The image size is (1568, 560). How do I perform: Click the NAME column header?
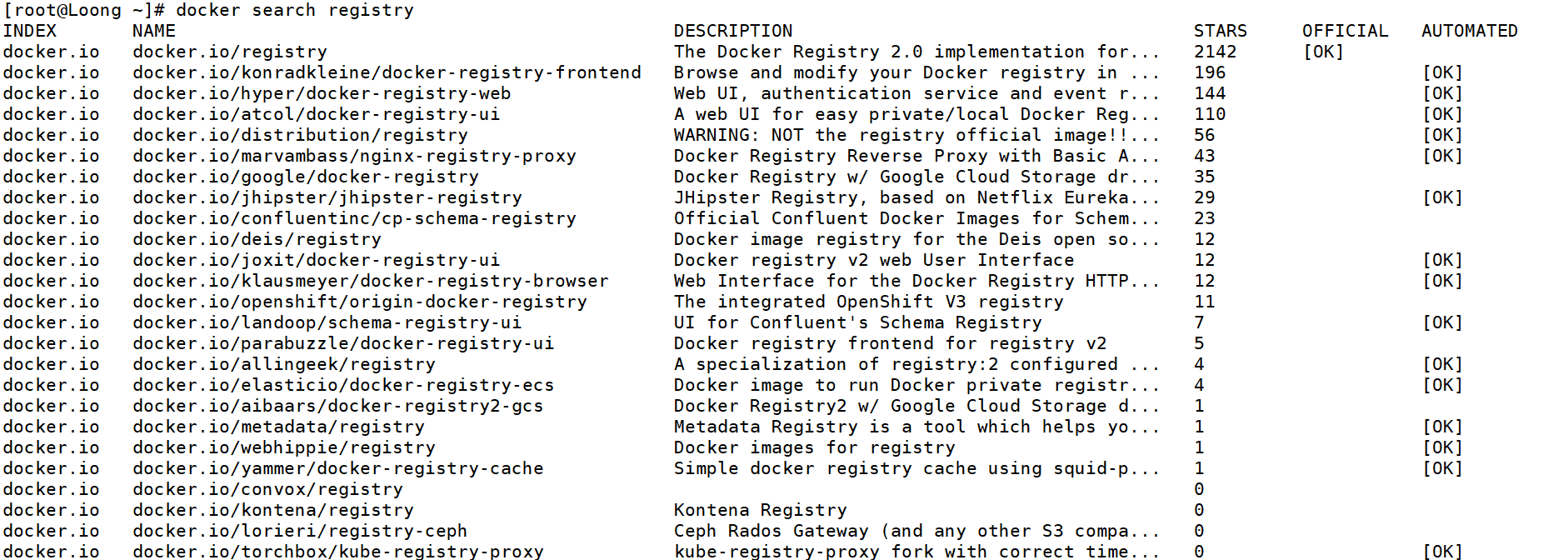(154, 31)
